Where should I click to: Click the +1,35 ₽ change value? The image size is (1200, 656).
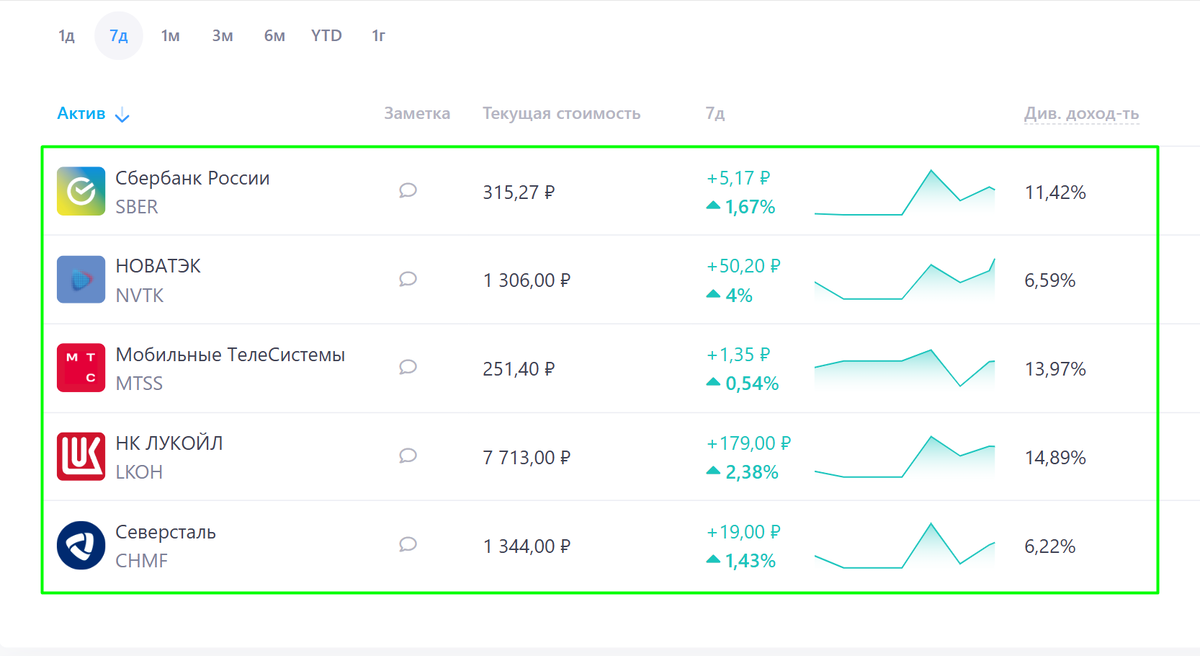pyautogui.click(x=738, y=355)
